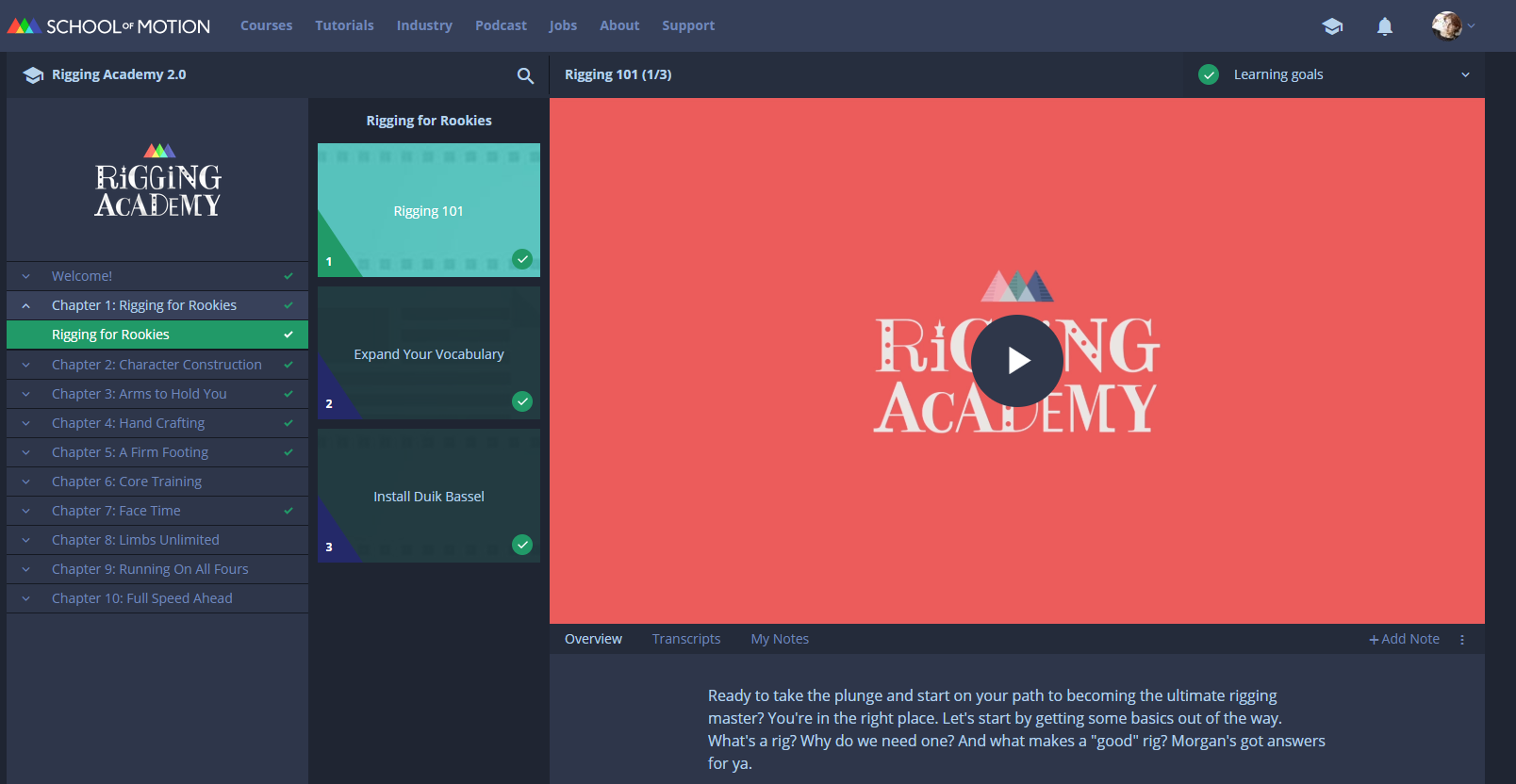1516x784 pixels.
Task: Click the Add Note button
Action: (1404, 639)
